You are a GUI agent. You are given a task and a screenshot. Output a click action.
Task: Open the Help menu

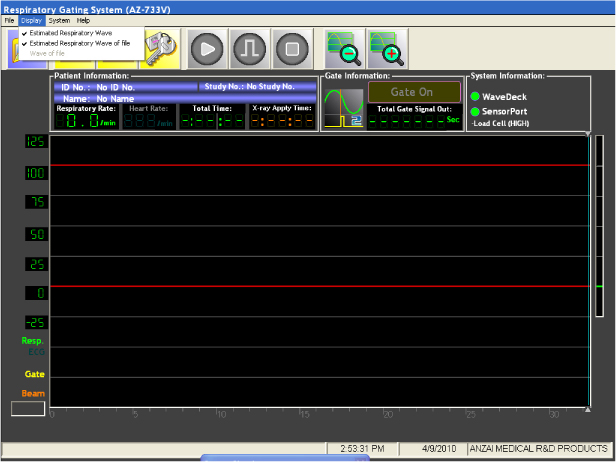pos(83,20)
